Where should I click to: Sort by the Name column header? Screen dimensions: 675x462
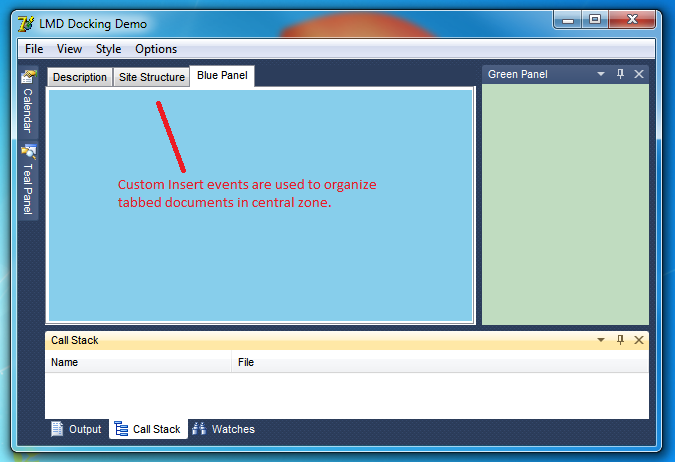[138, 362]
